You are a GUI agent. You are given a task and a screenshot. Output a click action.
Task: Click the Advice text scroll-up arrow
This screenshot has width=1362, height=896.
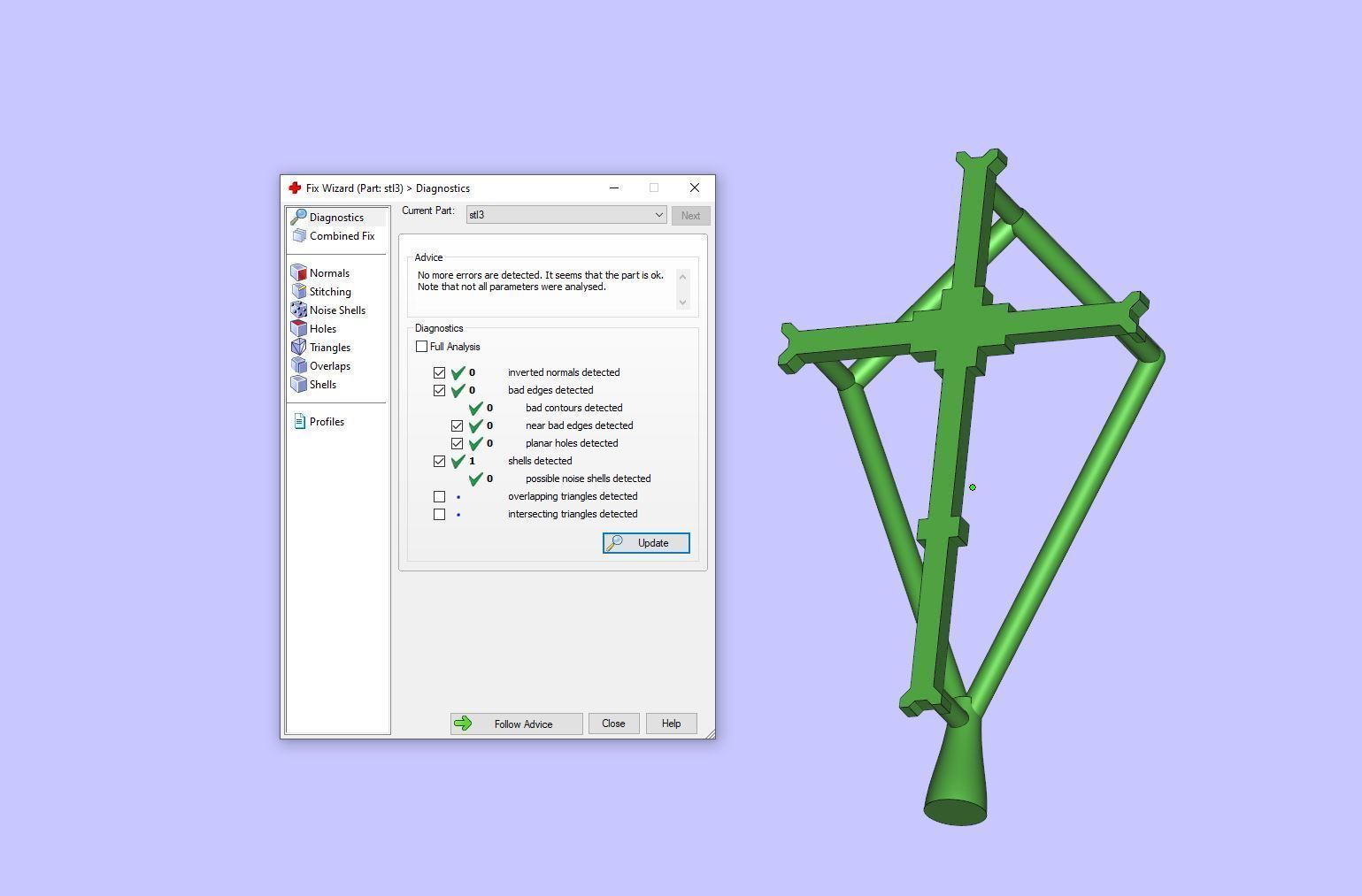tap(682, 277)
